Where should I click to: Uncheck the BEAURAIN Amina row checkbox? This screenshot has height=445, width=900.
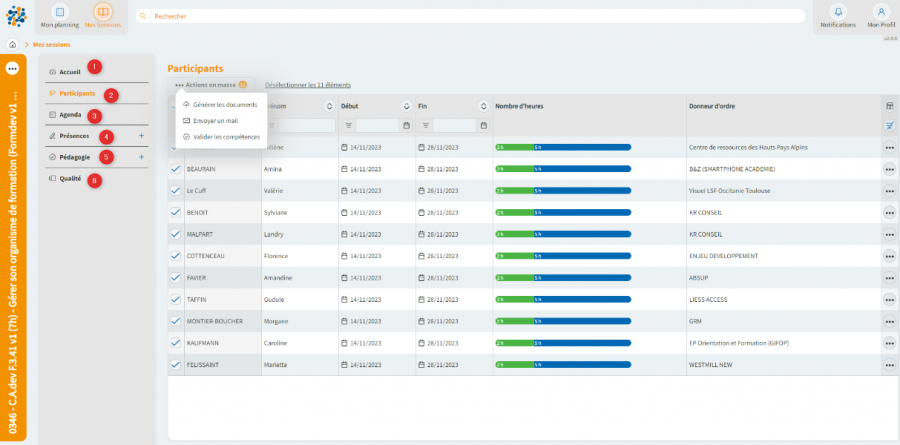[x=176, y=169]
